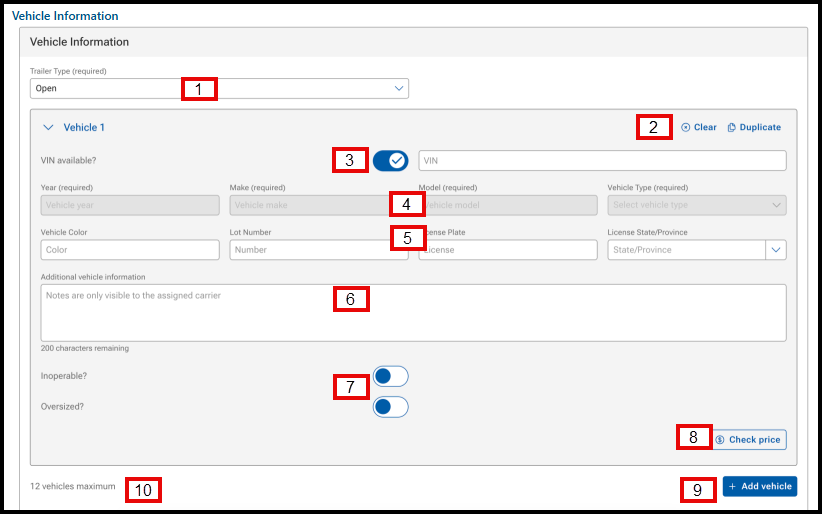822x514 pixels.
Task: Click the dollar icon on Check price
Action: [720, 440]
